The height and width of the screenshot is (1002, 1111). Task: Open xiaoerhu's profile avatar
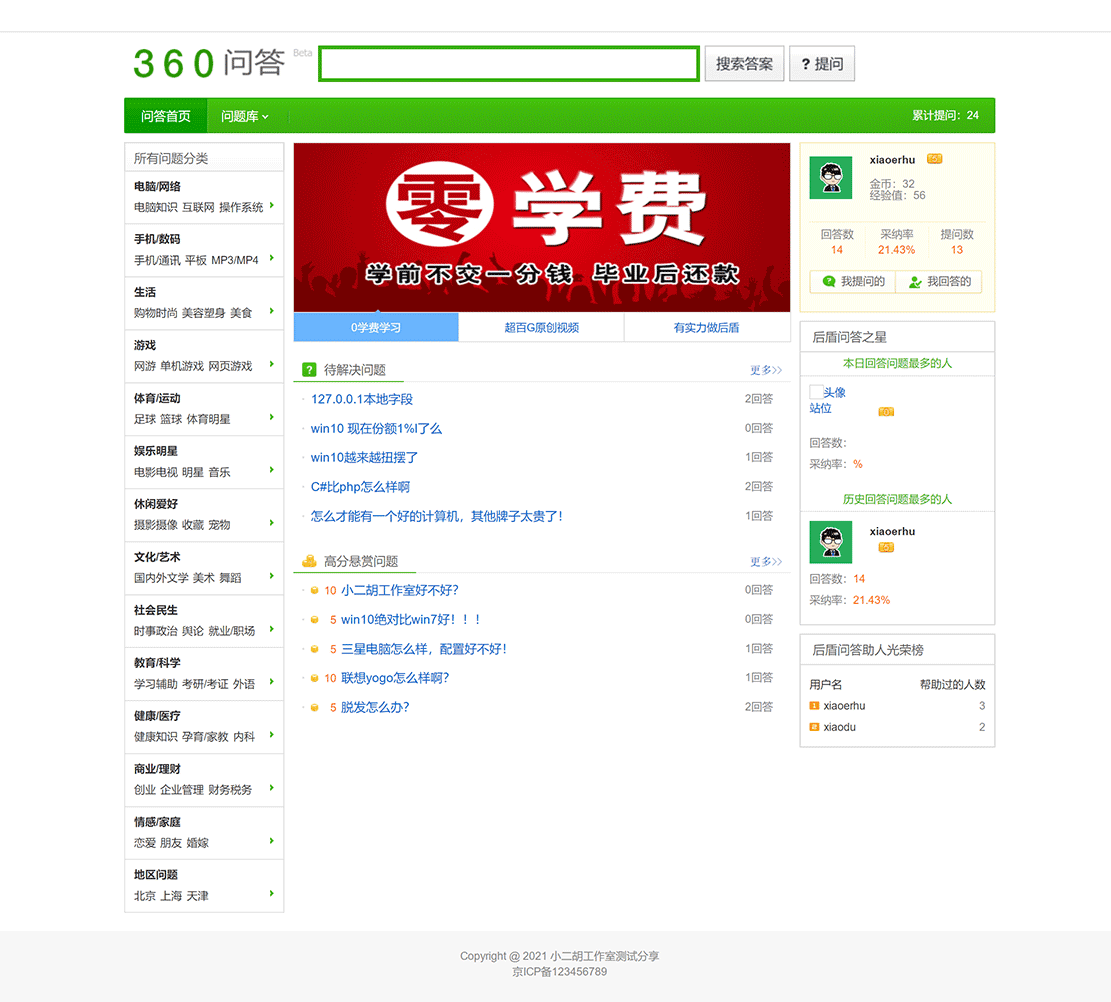tap(832, 178)
